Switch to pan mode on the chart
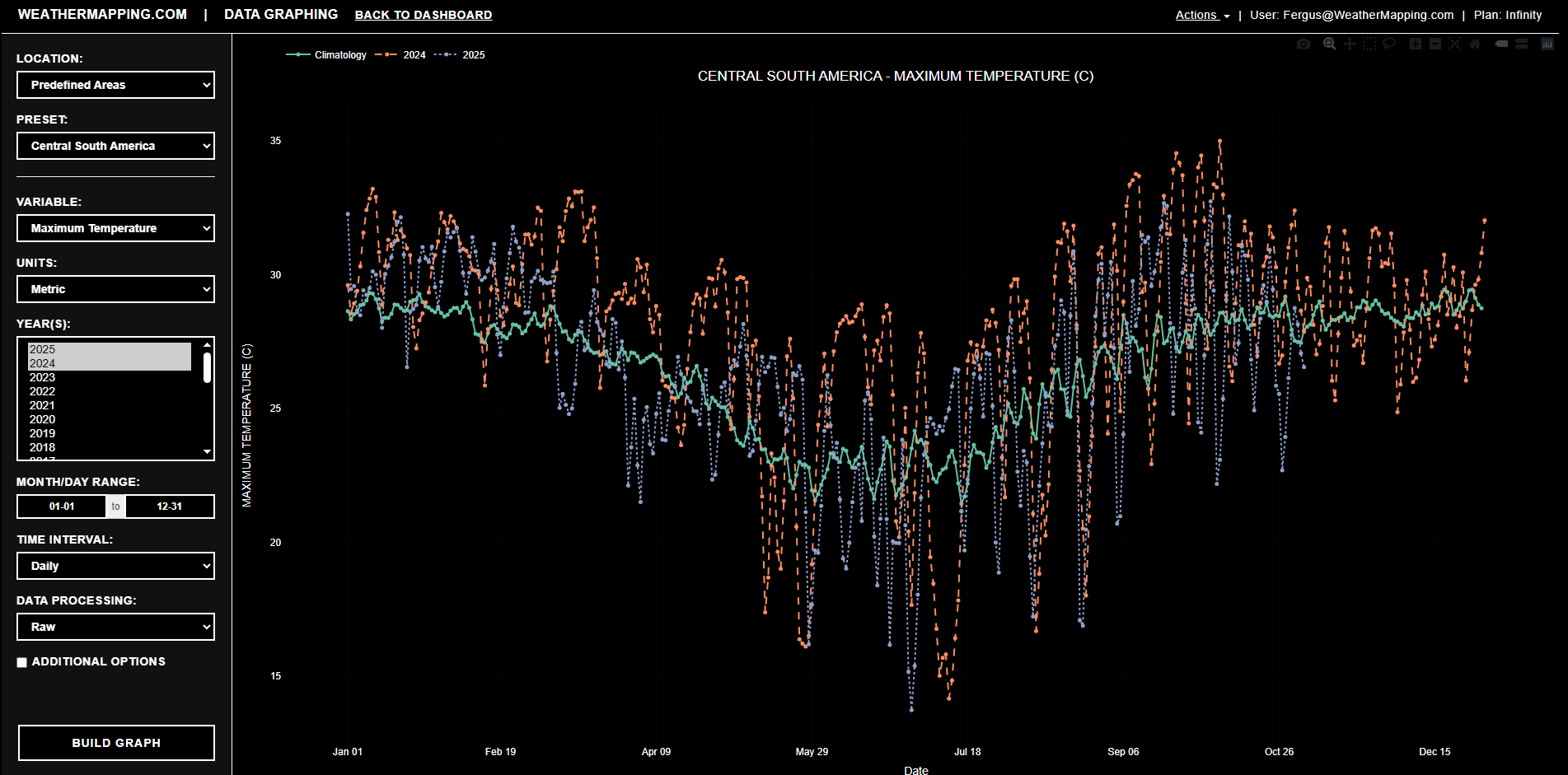 coord(1350,44)
